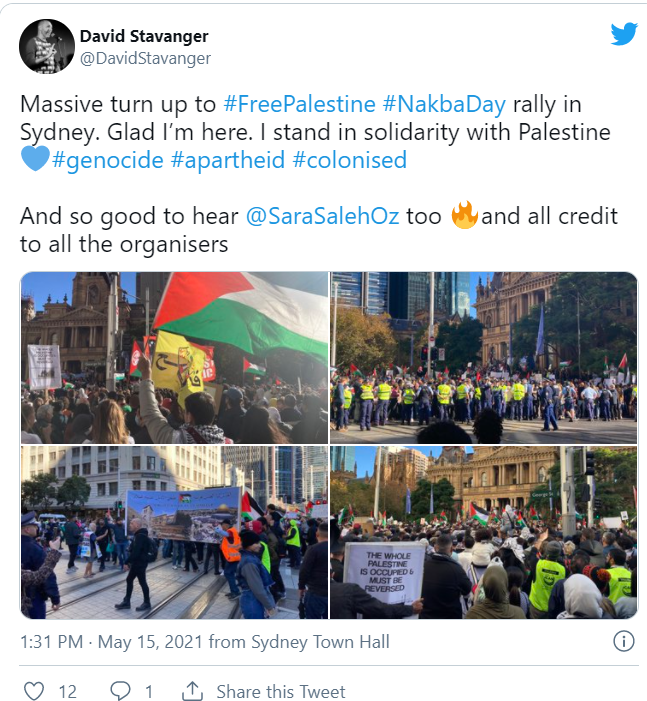Open the #colonised hashtag link

[x=349, y=160]
